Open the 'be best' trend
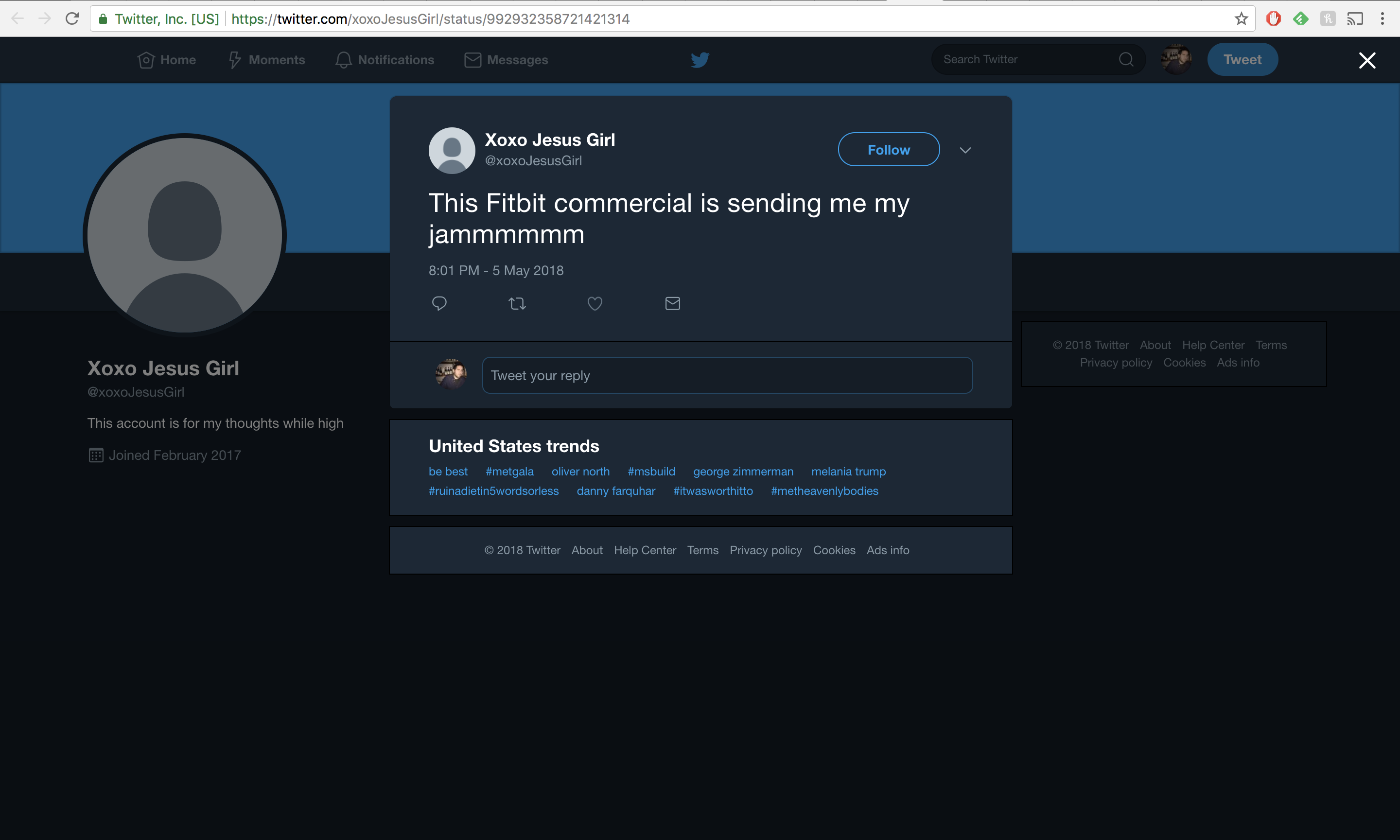This screenshot has width=1400, height=840. click(x=448, y=472)
